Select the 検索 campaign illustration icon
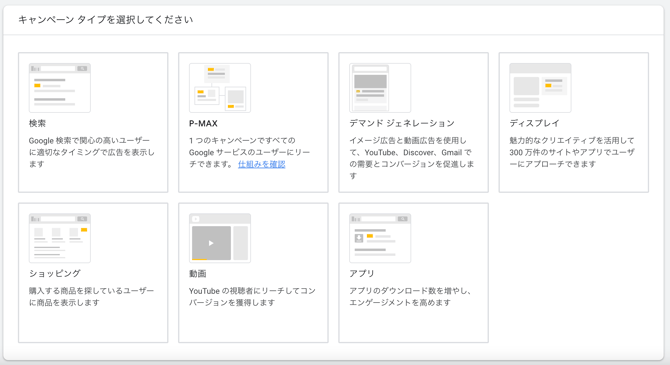Image resolution: width=670 pixels, height=365 pixels. (x=60, y=88)
